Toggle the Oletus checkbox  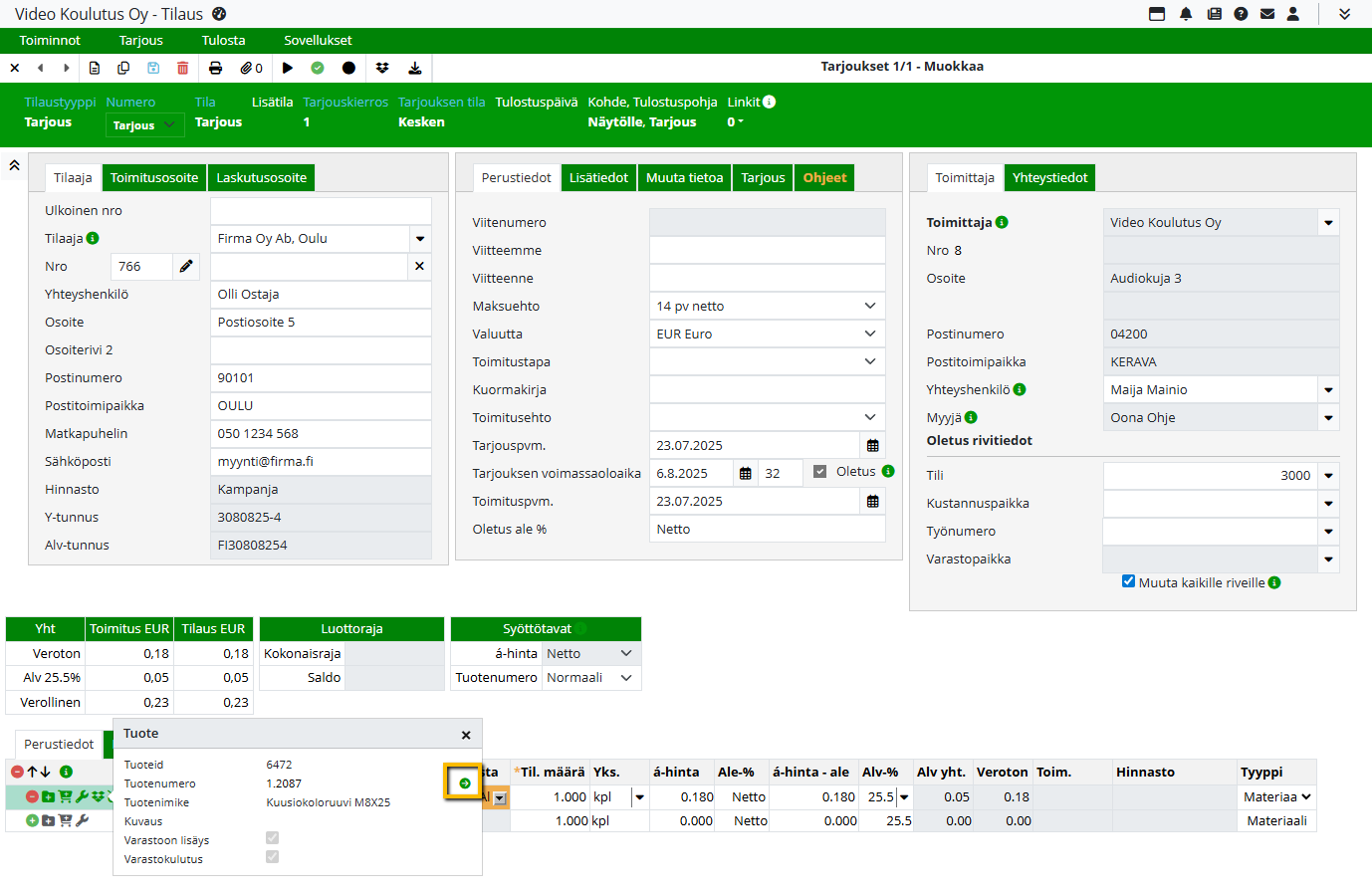[x=819, y=472]
